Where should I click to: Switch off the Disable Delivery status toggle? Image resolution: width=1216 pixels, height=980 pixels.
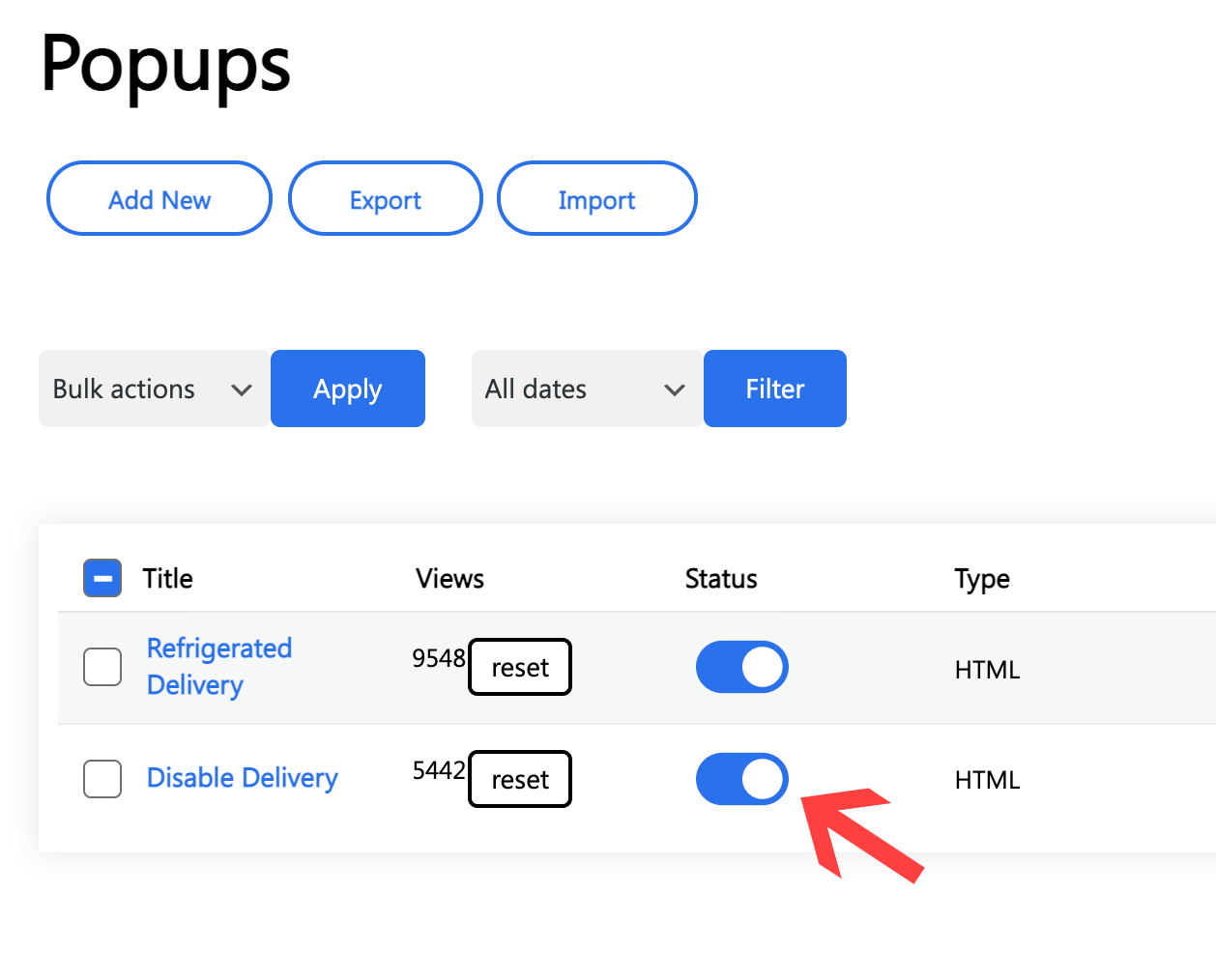coord(742,779)
